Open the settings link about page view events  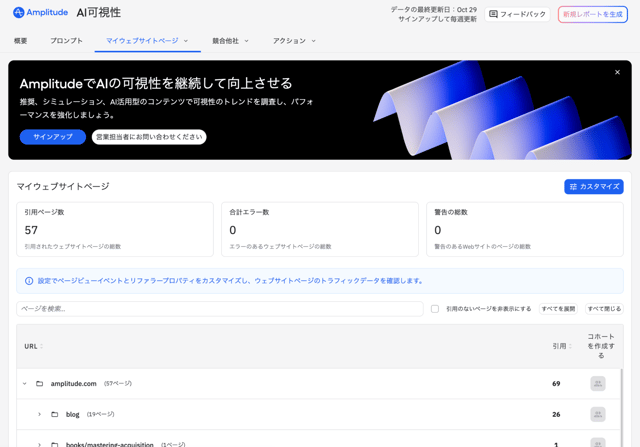[x=230, y=281]
